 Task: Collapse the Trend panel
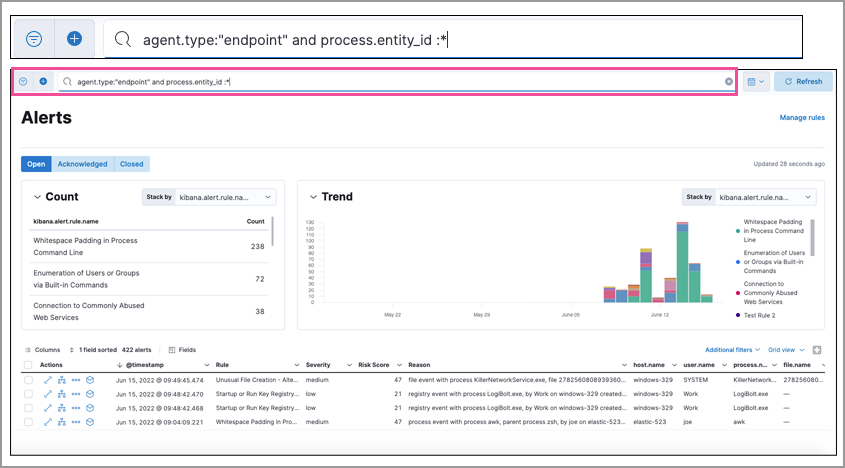point(313,197)
